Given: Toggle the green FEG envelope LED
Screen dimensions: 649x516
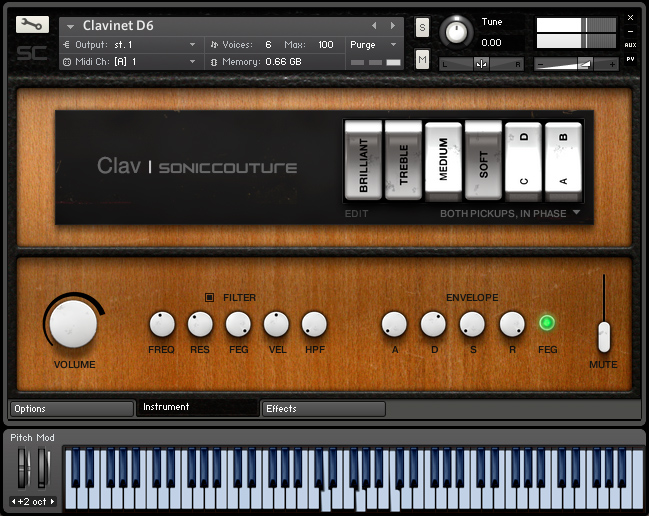Looking at the screenshot, I should click(x=547, y=323).
